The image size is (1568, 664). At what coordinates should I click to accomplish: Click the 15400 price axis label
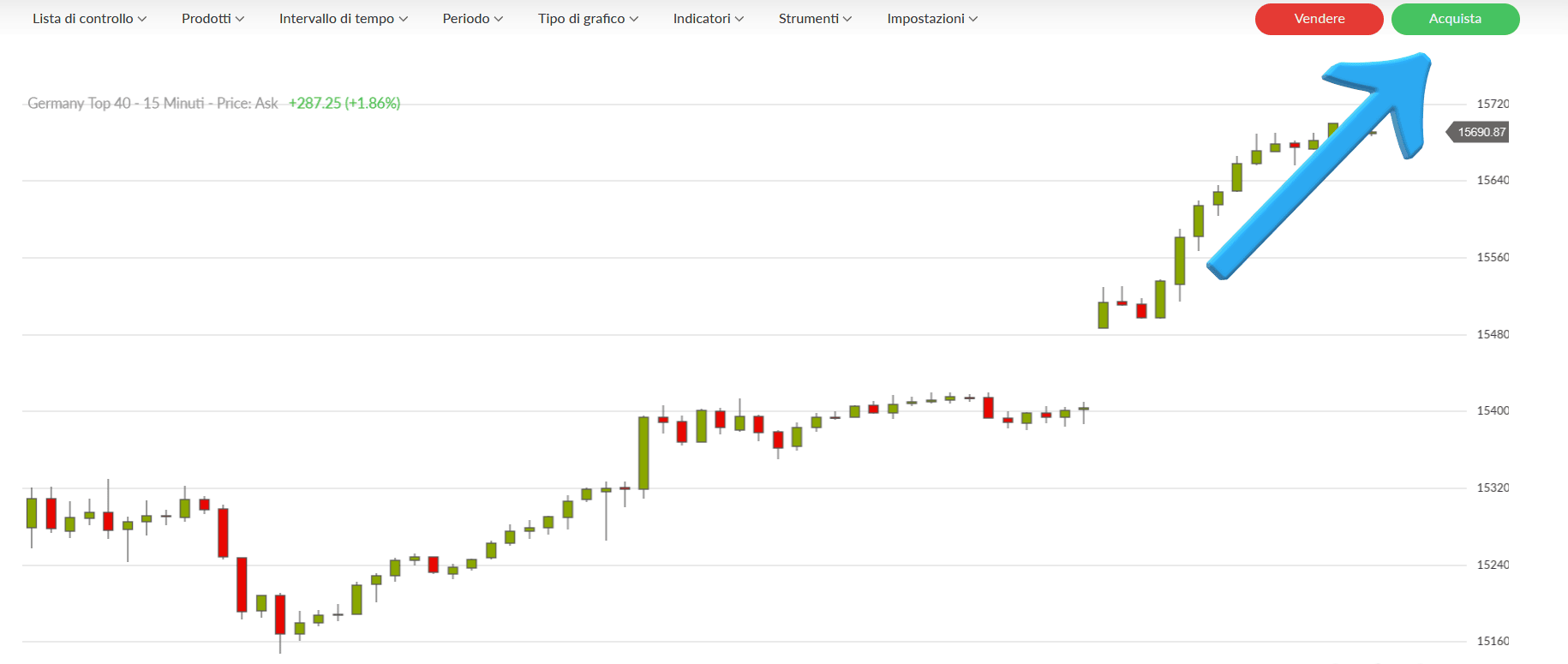[x=1493, y=410]
